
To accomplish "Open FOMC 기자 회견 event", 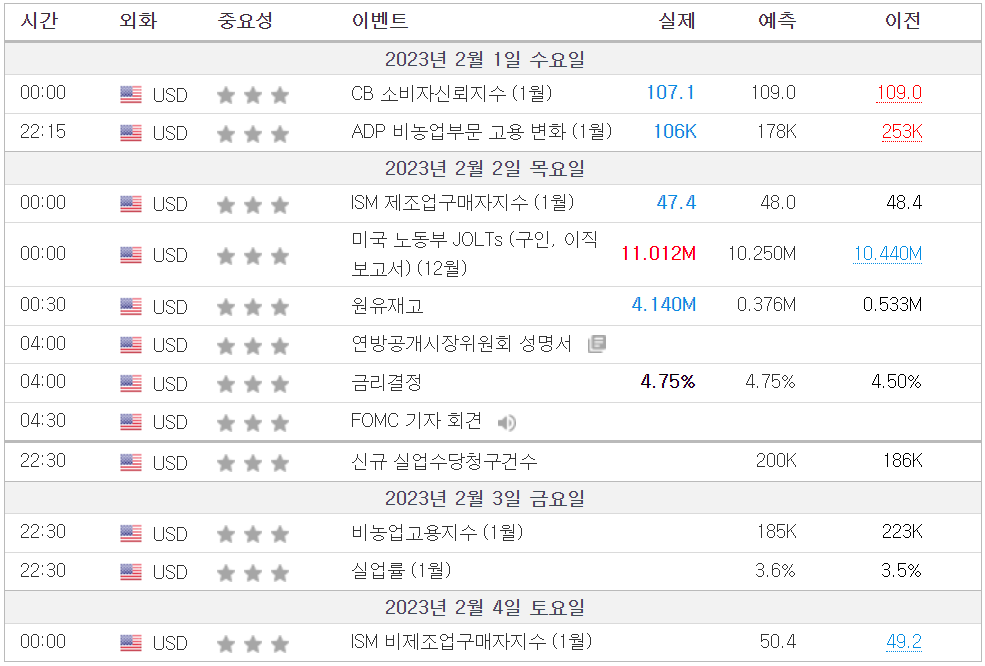I will point(416,420).
